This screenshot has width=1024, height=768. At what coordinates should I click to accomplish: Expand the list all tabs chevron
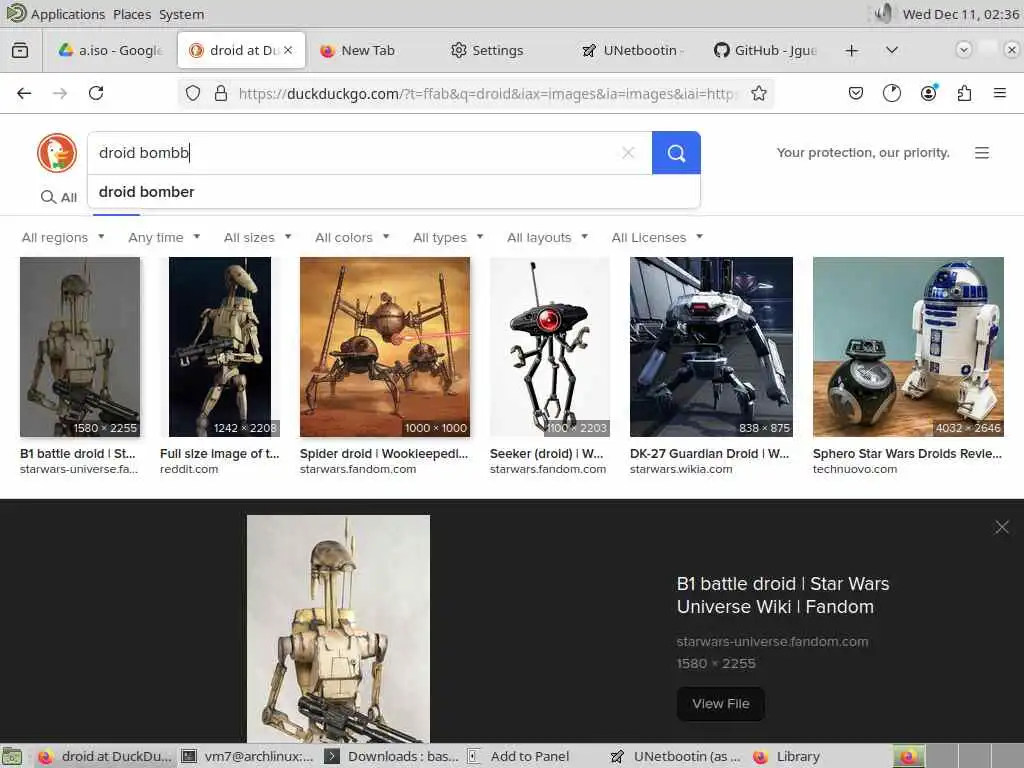[891, 50]
